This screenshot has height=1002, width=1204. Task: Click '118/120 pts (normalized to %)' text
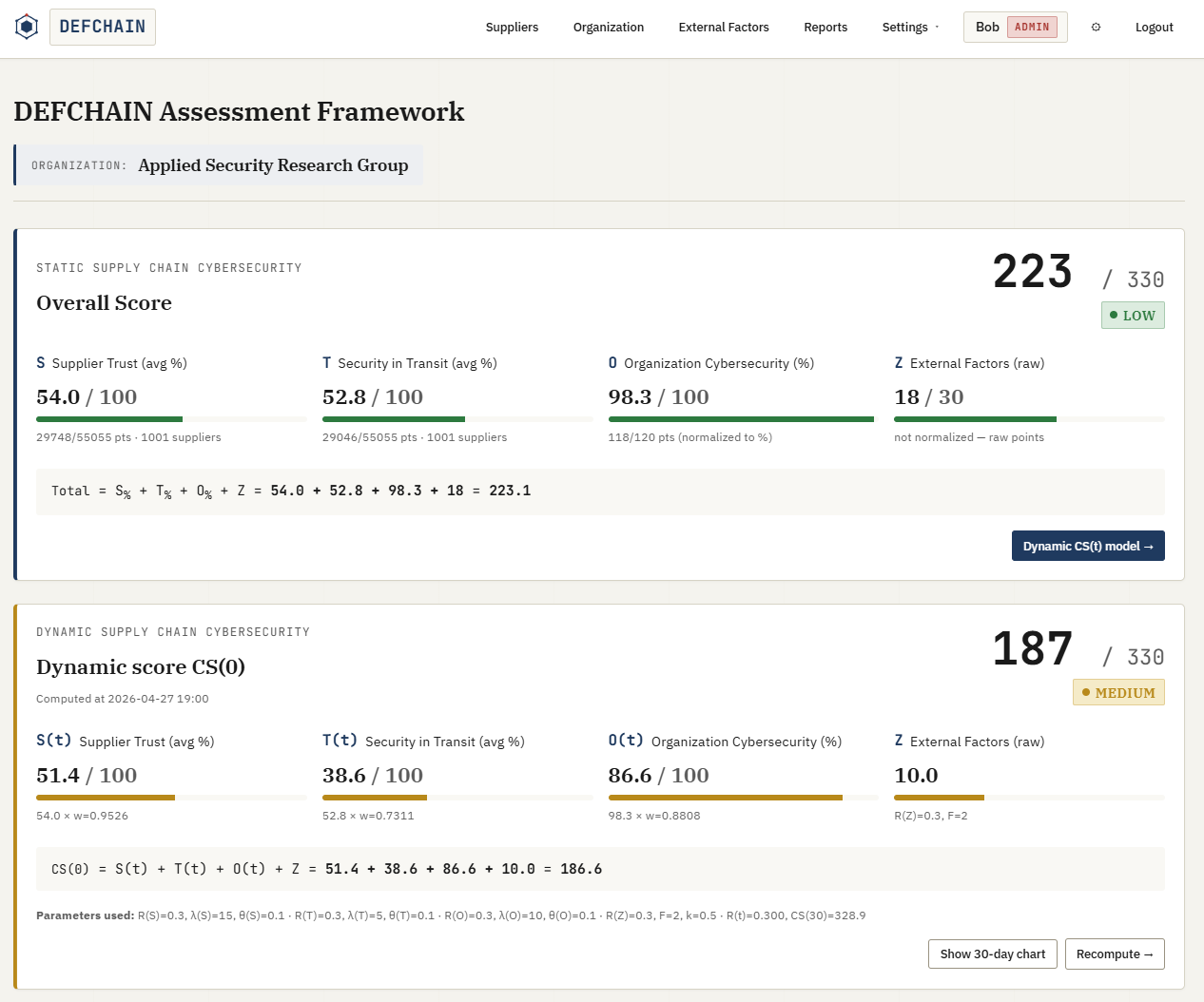pos(690,437)
